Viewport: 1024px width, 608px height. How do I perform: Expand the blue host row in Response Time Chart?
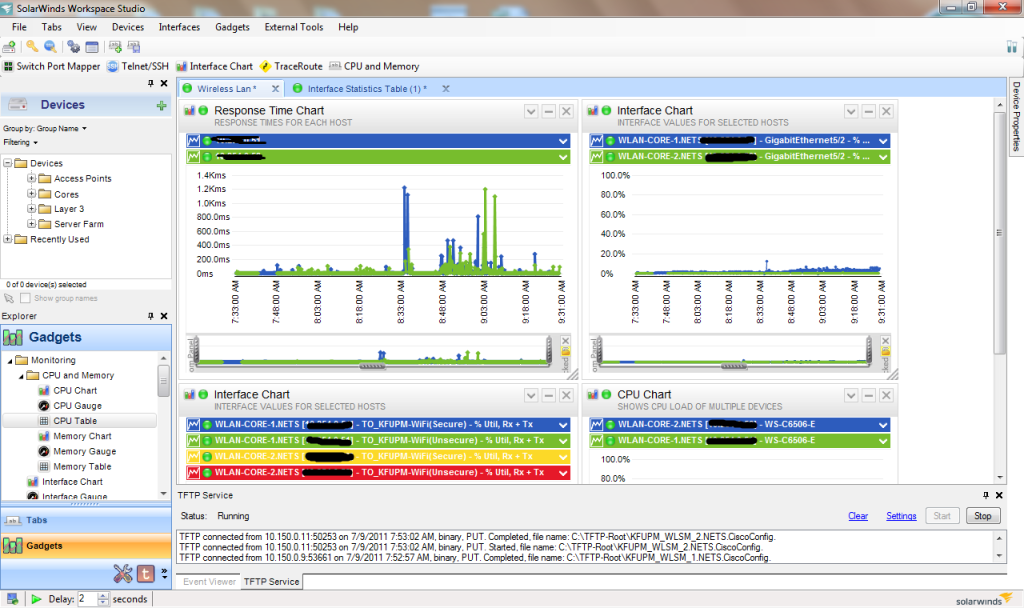[563, 141]
